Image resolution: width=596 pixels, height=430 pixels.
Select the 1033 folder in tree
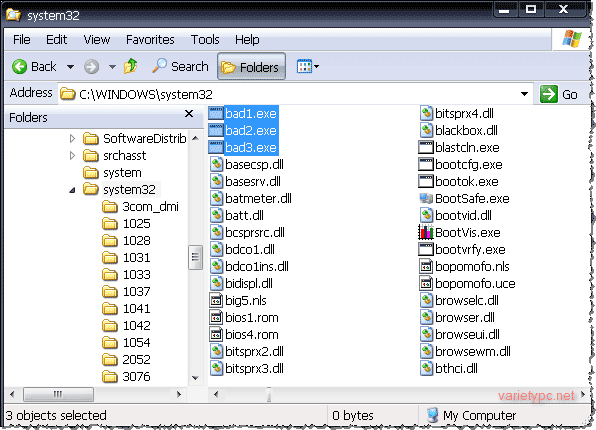coord(127,275)
